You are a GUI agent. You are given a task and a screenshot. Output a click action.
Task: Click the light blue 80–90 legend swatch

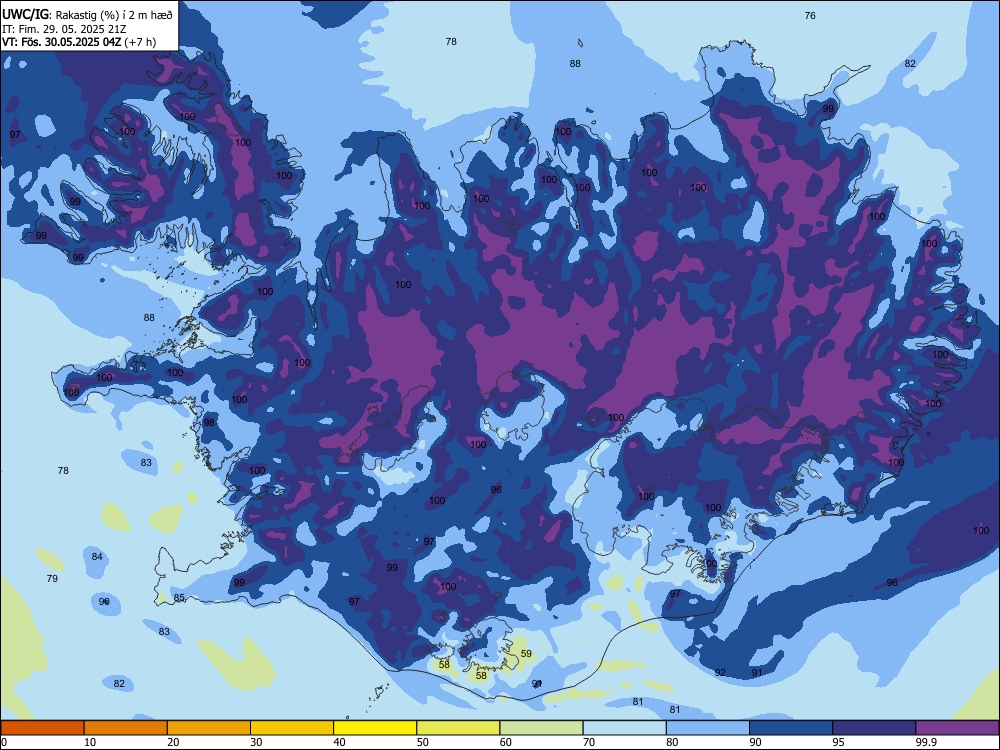click(708, 728)
